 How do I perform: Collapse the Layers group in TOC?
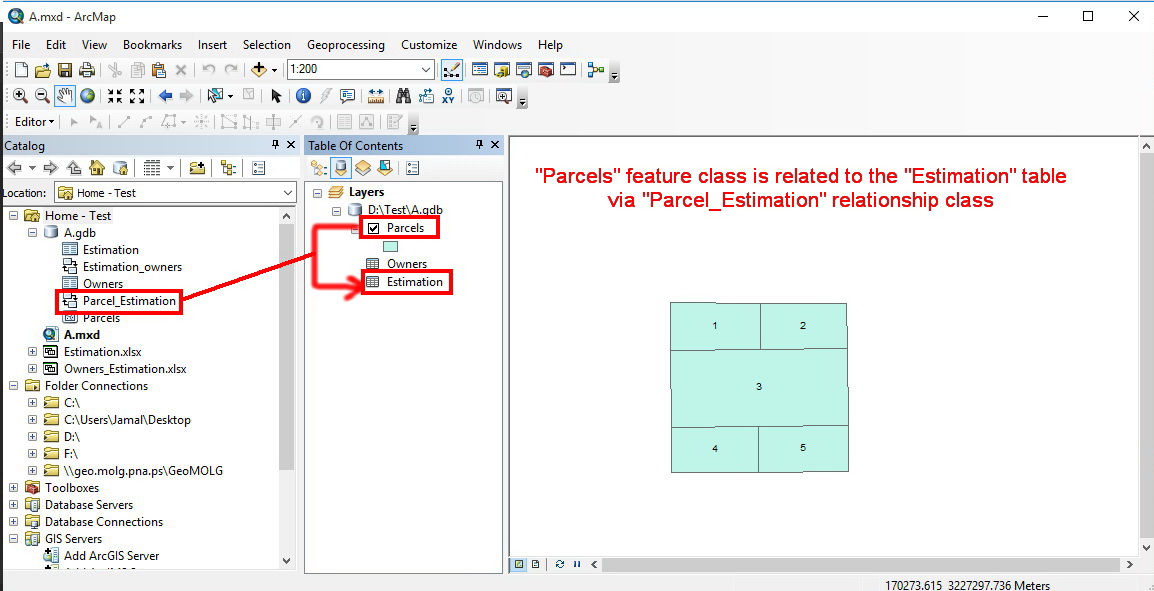[x=317, y=192]
